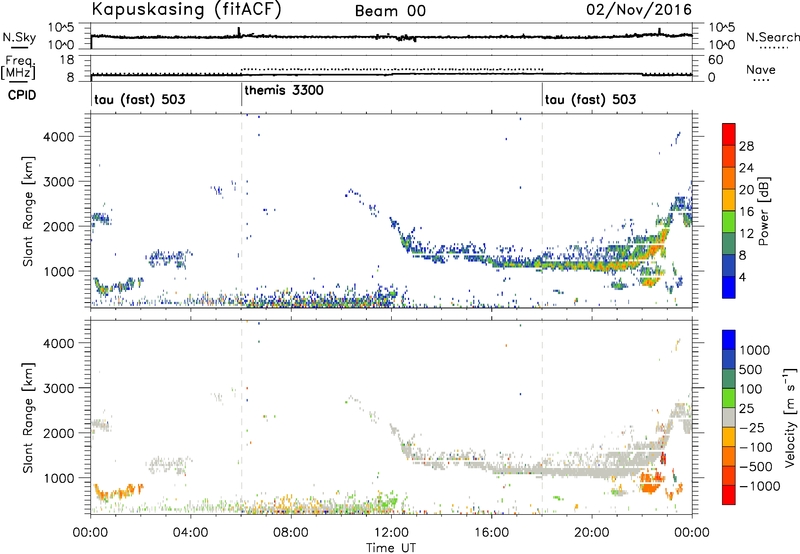Click the power panel 'Slant Range [km]' label
800x554 pixels.
29,211
